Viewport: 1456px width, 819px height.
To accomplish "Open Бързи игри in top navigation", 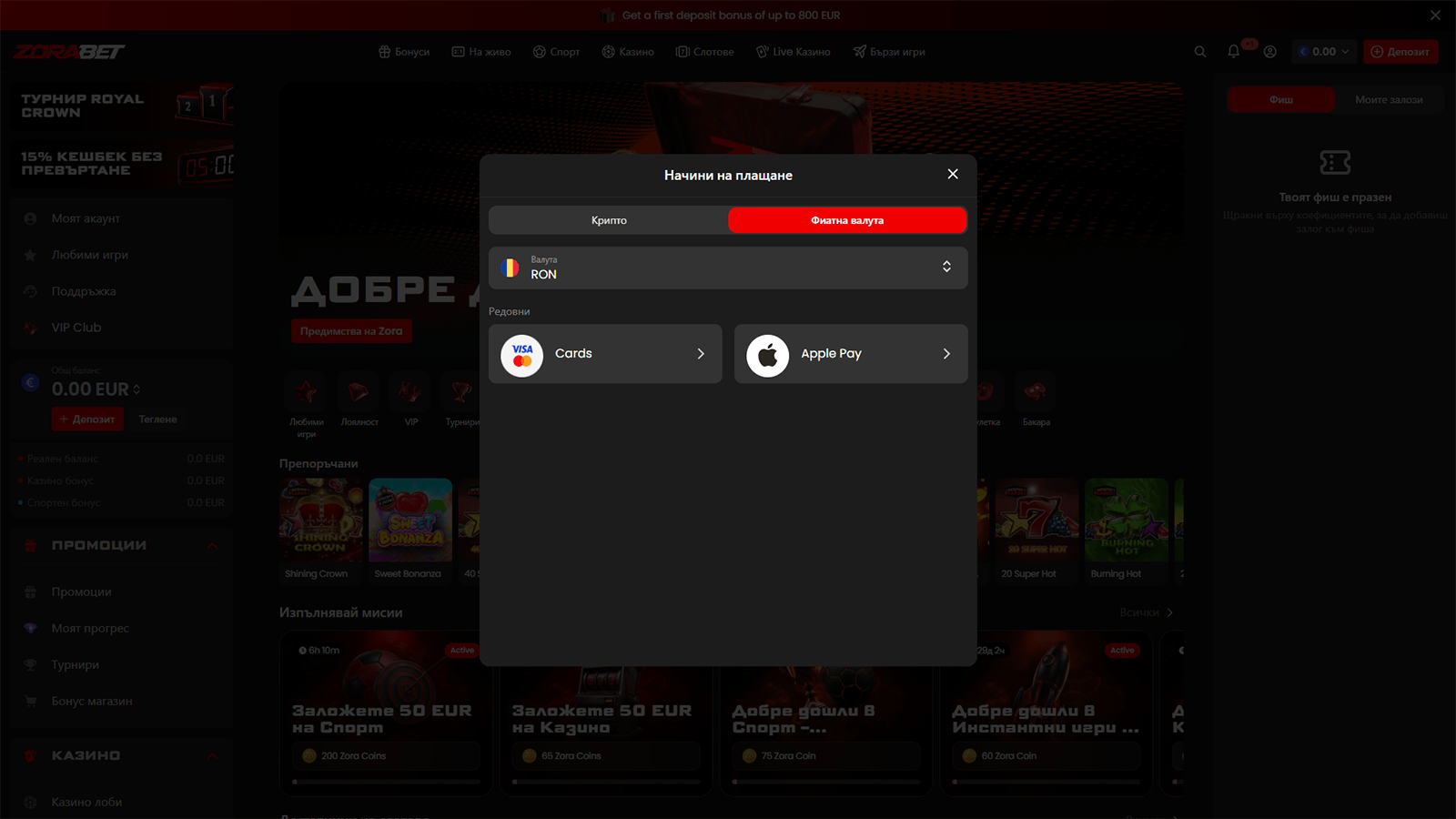I will [889, 52].
